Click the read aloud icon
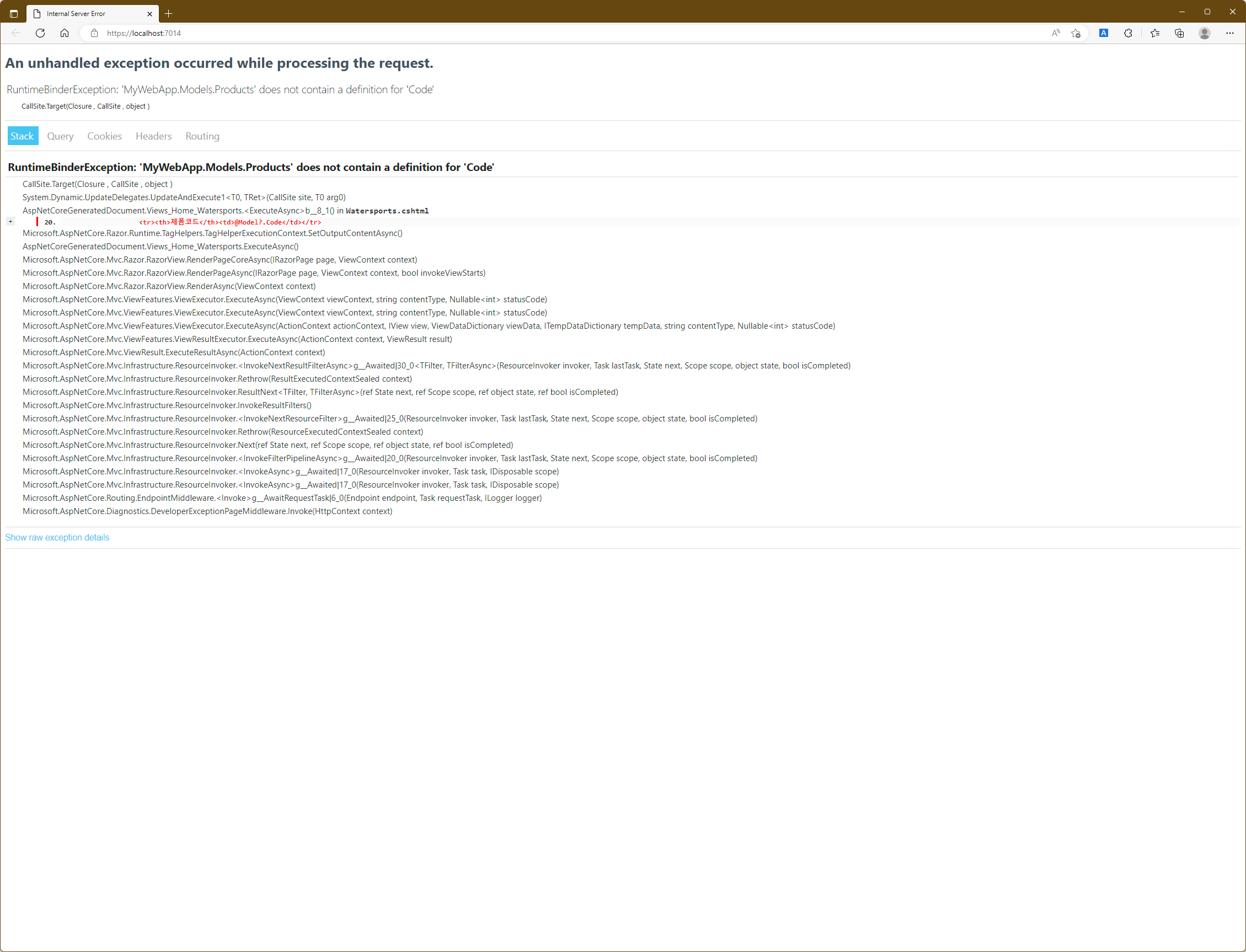1246x952 pixels. point(1055,33)
